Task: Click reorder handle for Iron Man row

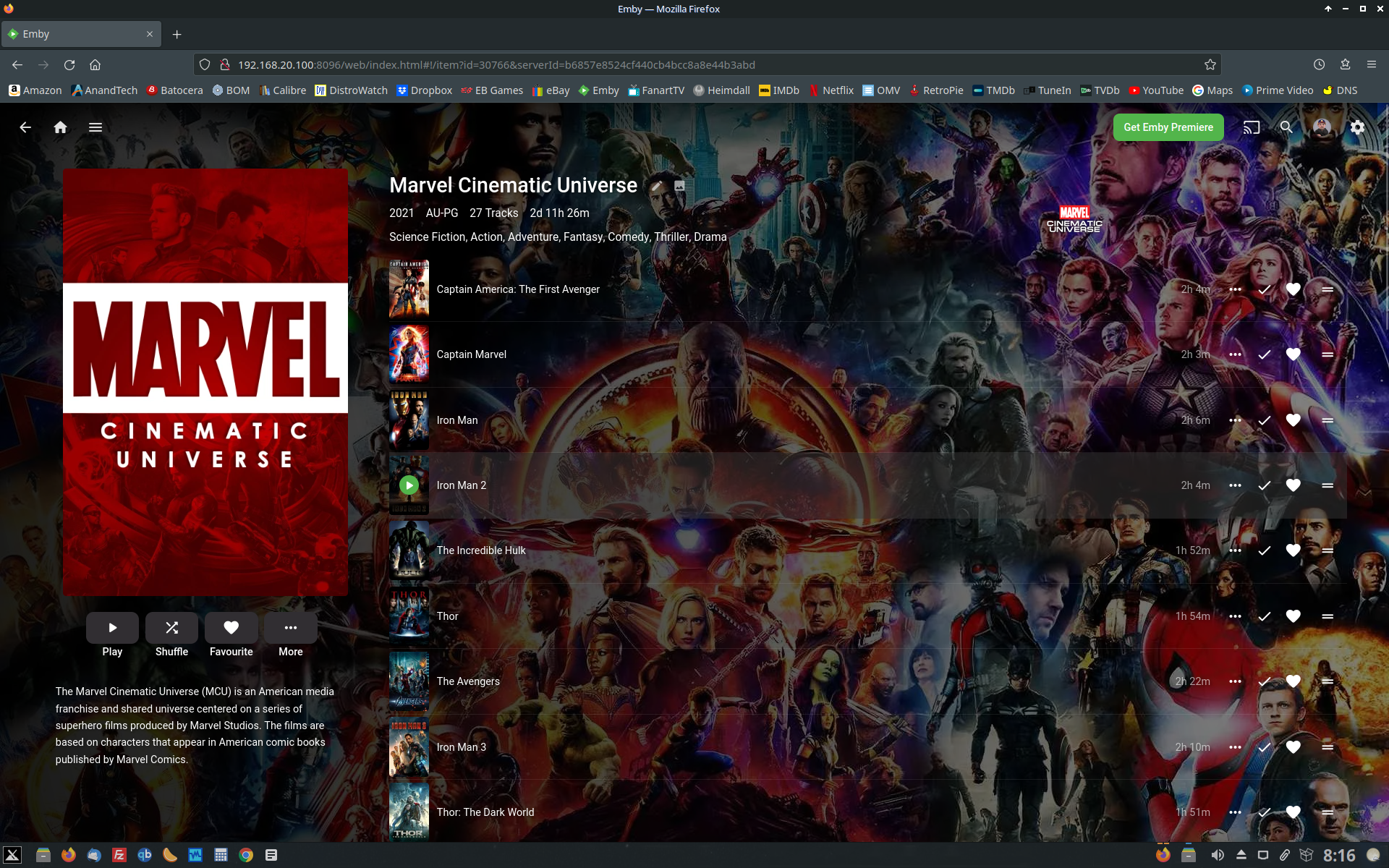Action: click(1328, 420)
